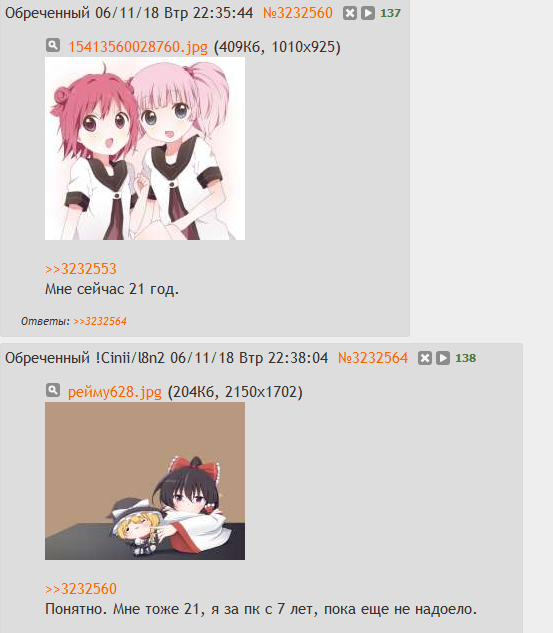The width and height of the screenshot is (553, 633).
Task: Click the green post counter 137
Action: point(390,13)
